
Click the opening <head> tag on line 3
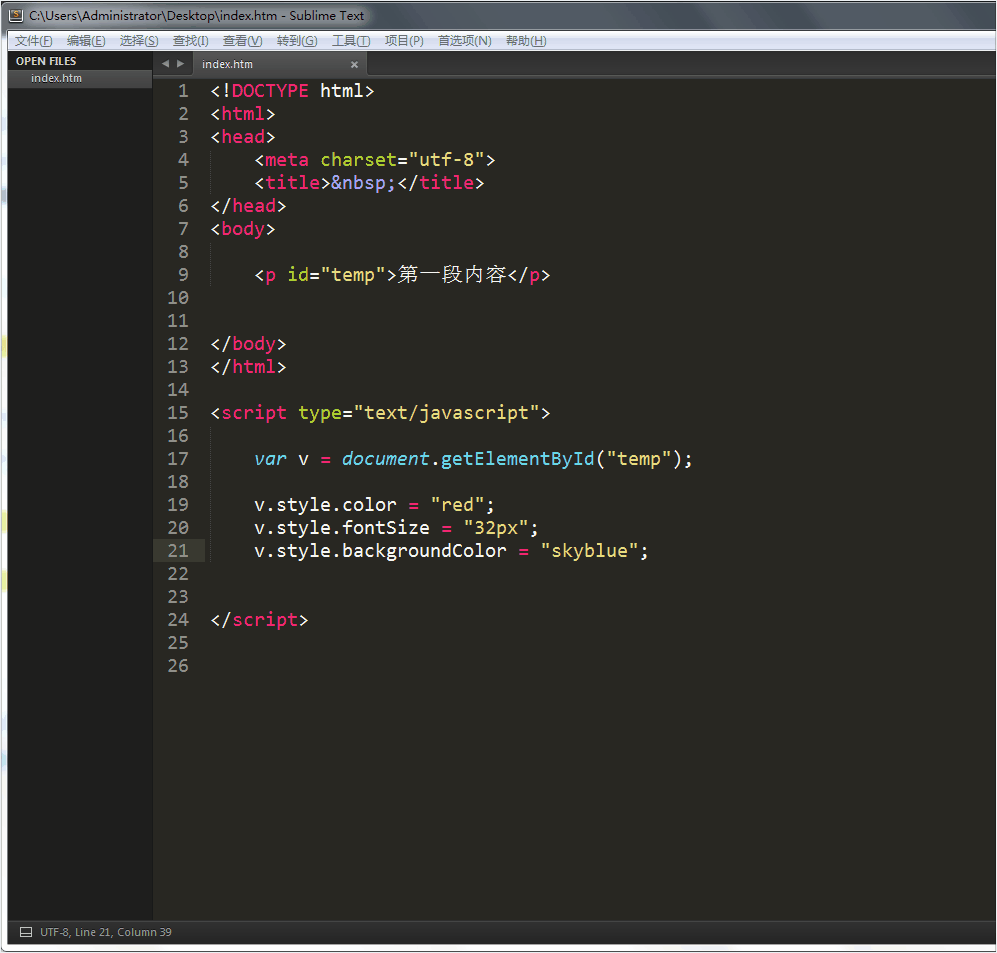click(243, 137)
